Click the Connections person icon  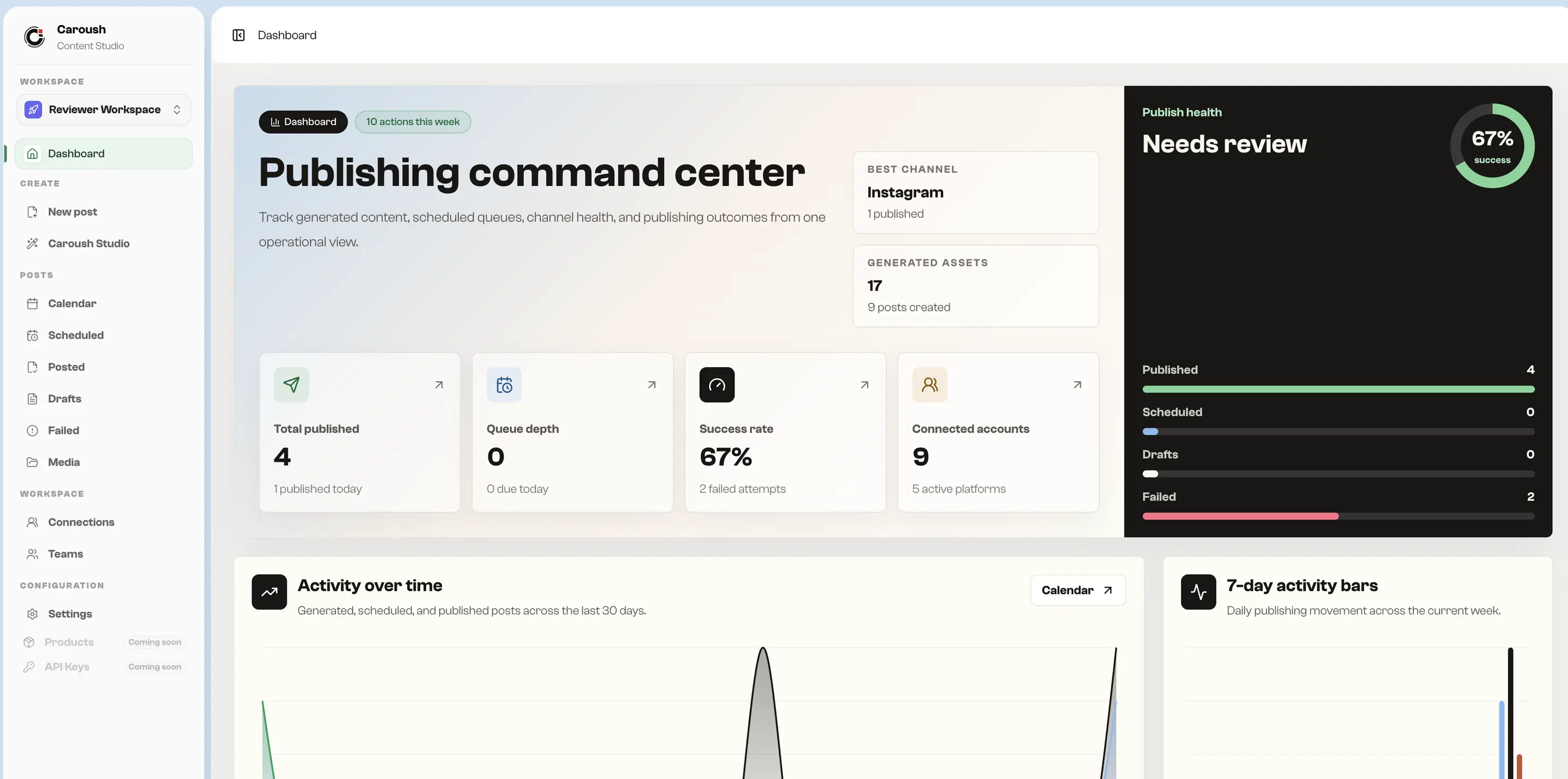32,522
